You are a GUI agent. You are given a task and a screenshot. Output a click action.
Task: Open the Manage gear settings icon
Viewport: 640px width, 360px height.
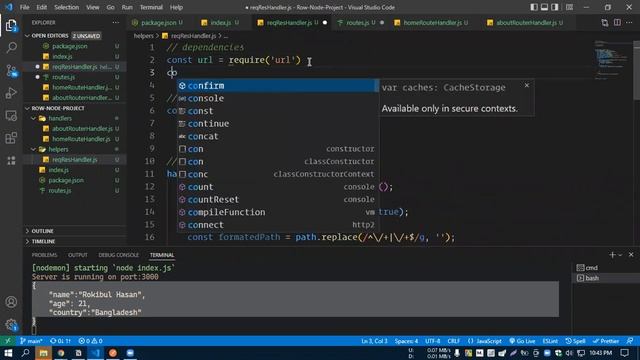point(11,325)
